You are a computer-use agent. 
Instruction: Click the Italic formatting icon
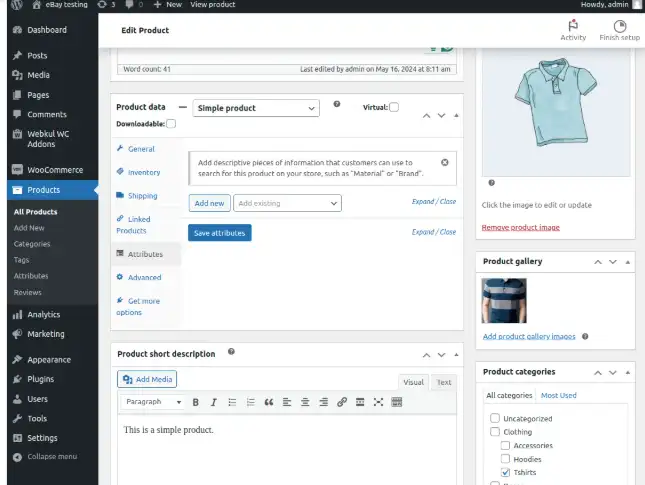click(214, 402)
